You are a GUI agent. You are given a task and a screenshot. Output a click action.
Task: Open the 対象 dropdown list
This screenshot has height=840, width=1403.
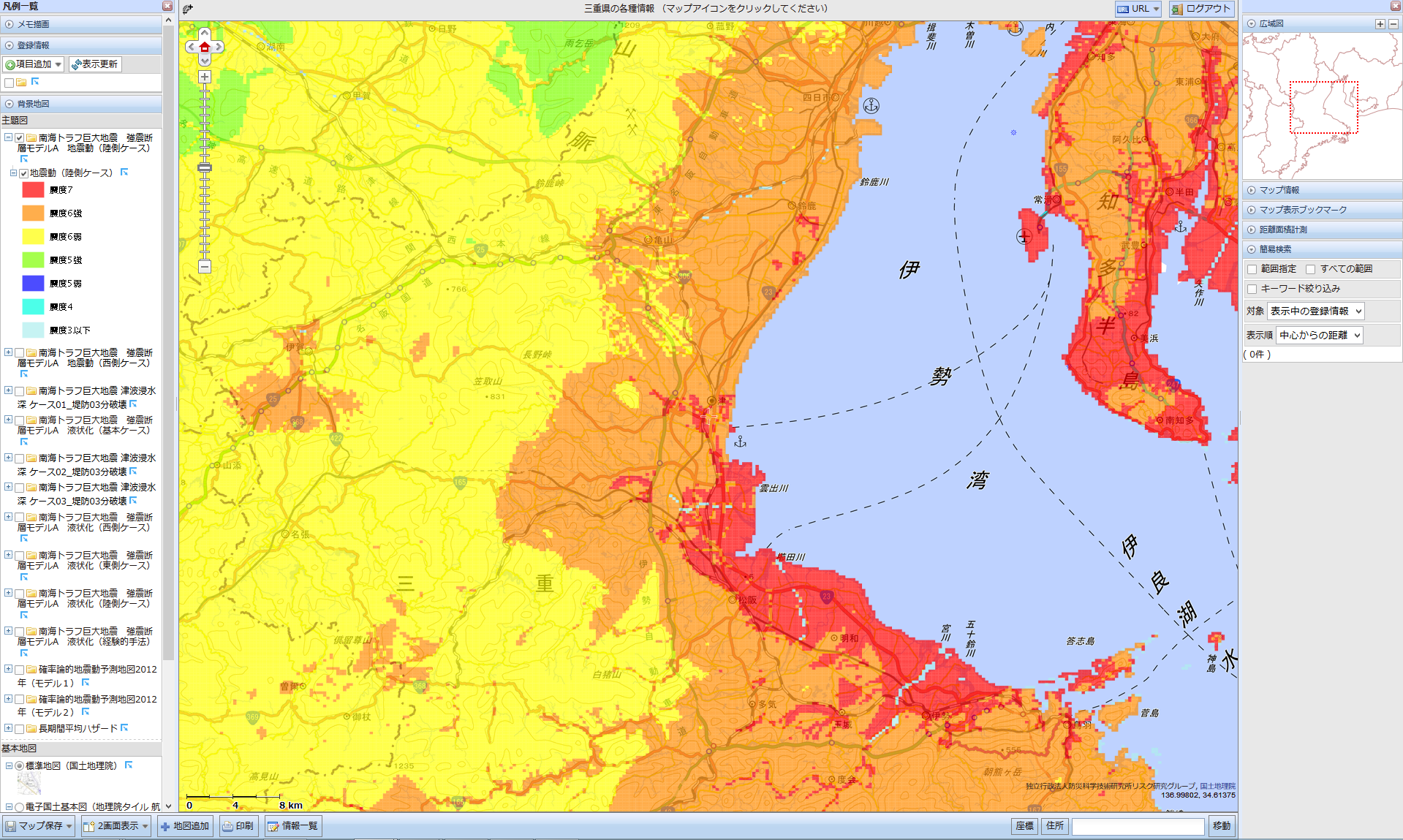click(x=1315, y=311)
